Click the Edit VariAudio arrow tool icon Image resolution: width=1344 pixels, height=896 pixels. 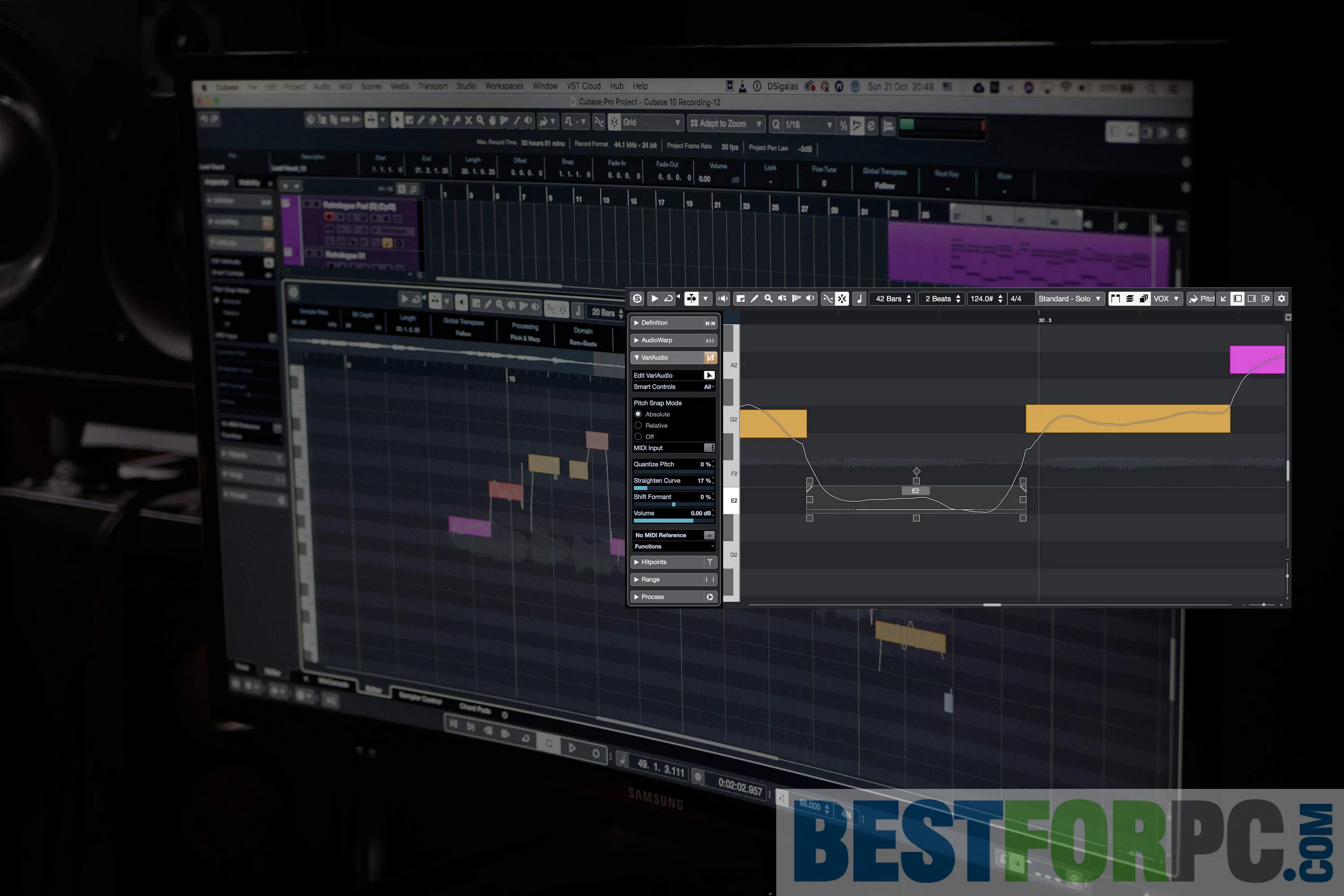coord(709,375)
